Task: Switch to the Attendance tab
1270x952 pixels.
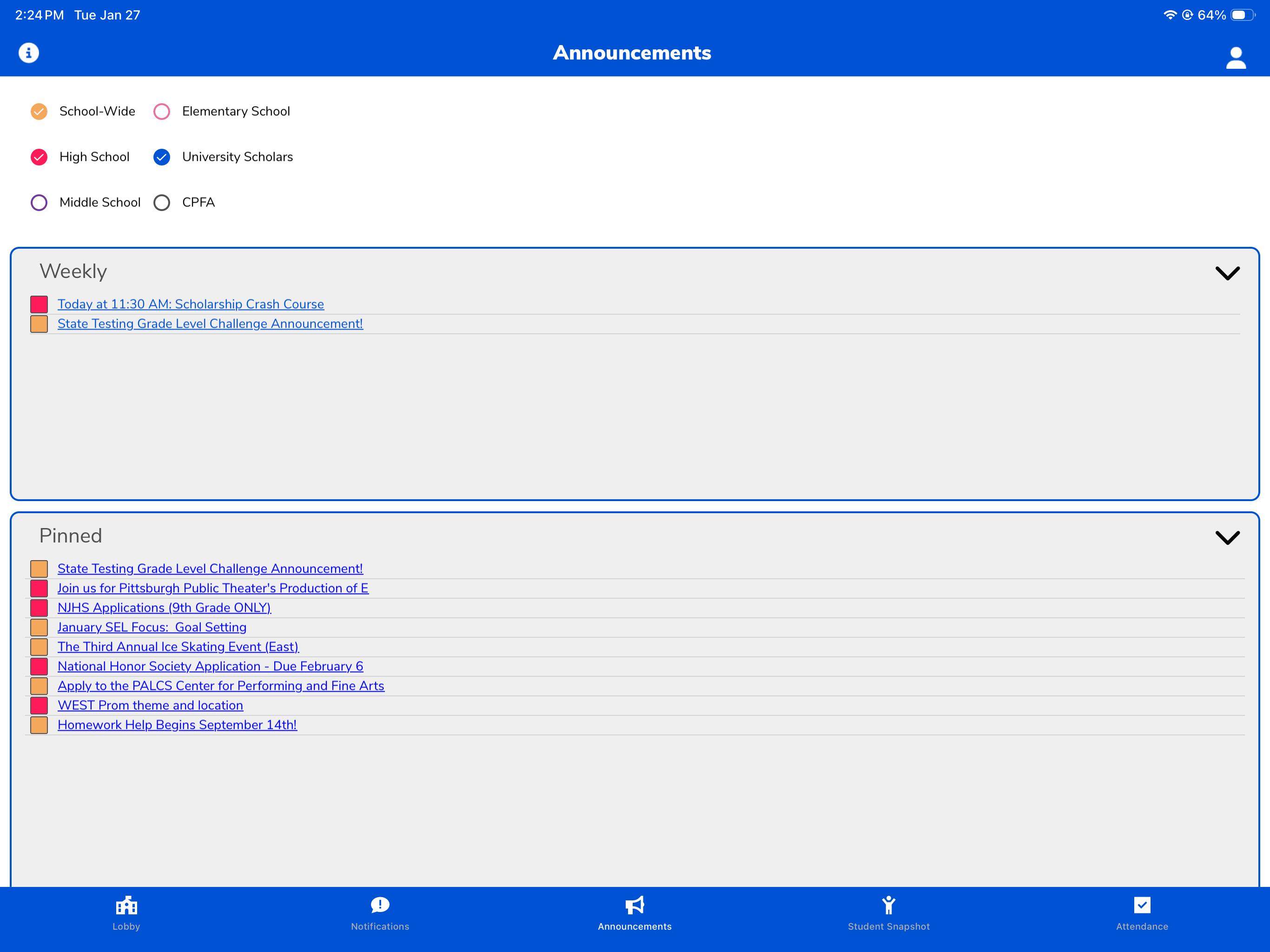Action: click(1142, 927)
